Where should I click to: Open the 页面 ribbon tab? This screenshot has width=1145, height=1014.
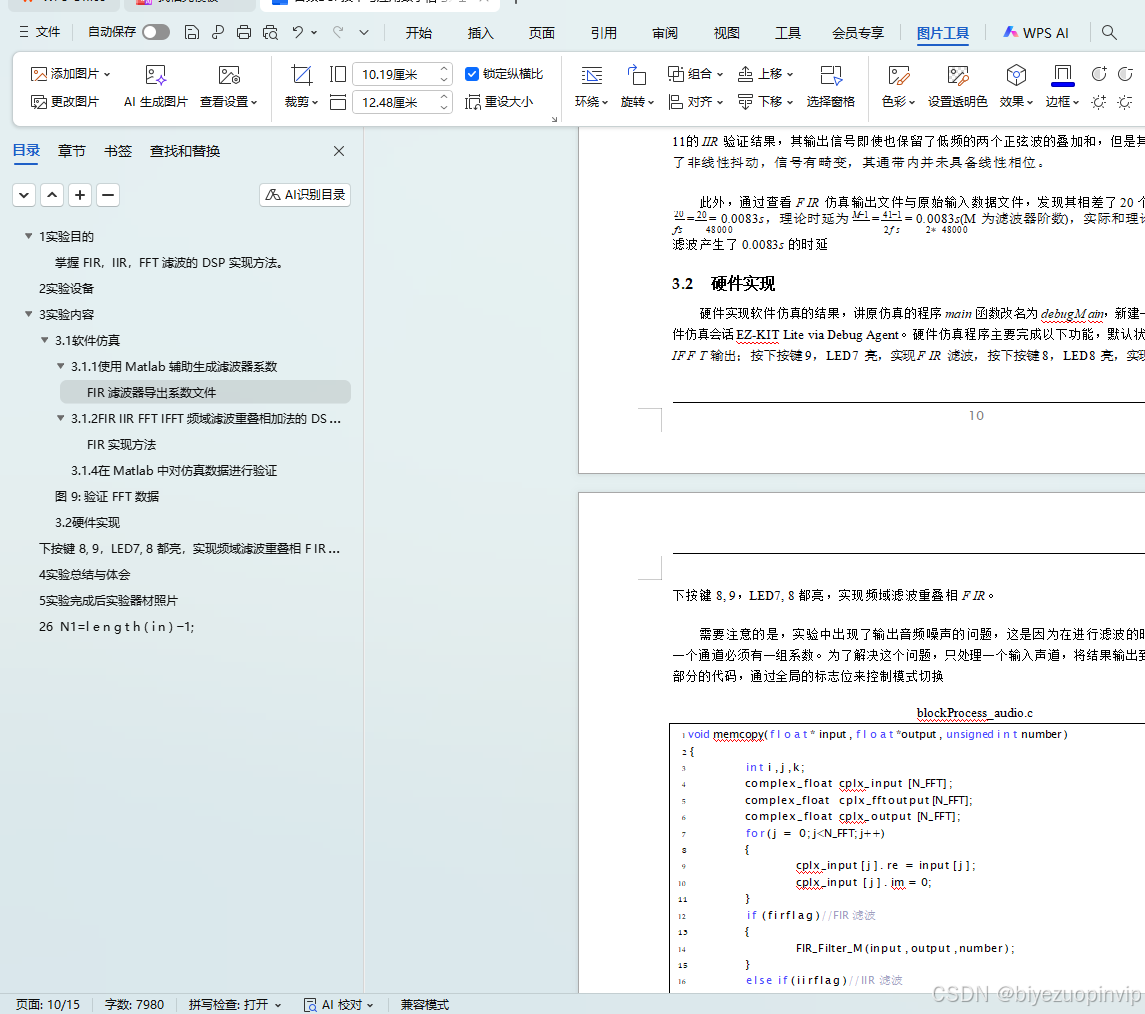(542, 33)
